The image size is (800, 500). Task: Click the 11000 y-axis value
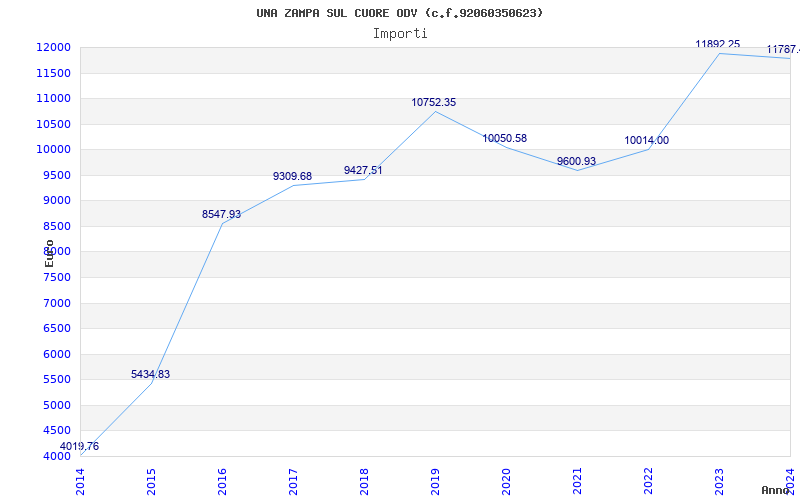pyautogui.click(x=53, y=98)
